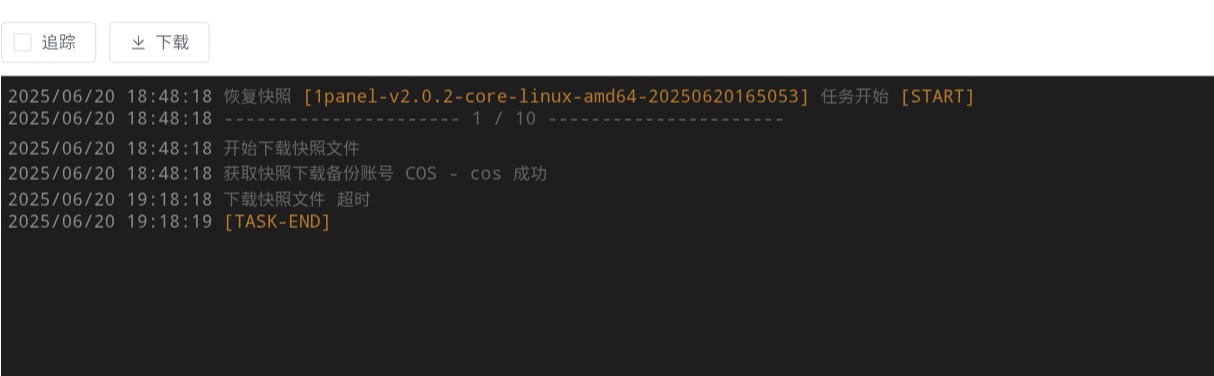Select the orange [TASK-END] tag

coord(277,222)
